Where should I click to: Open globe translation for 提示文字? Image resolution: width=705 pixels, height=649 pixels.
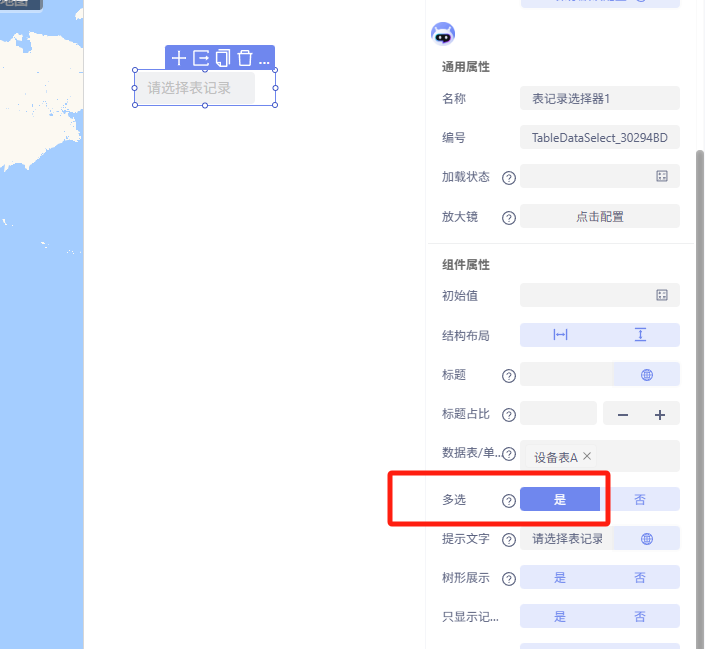click(647, 538)
